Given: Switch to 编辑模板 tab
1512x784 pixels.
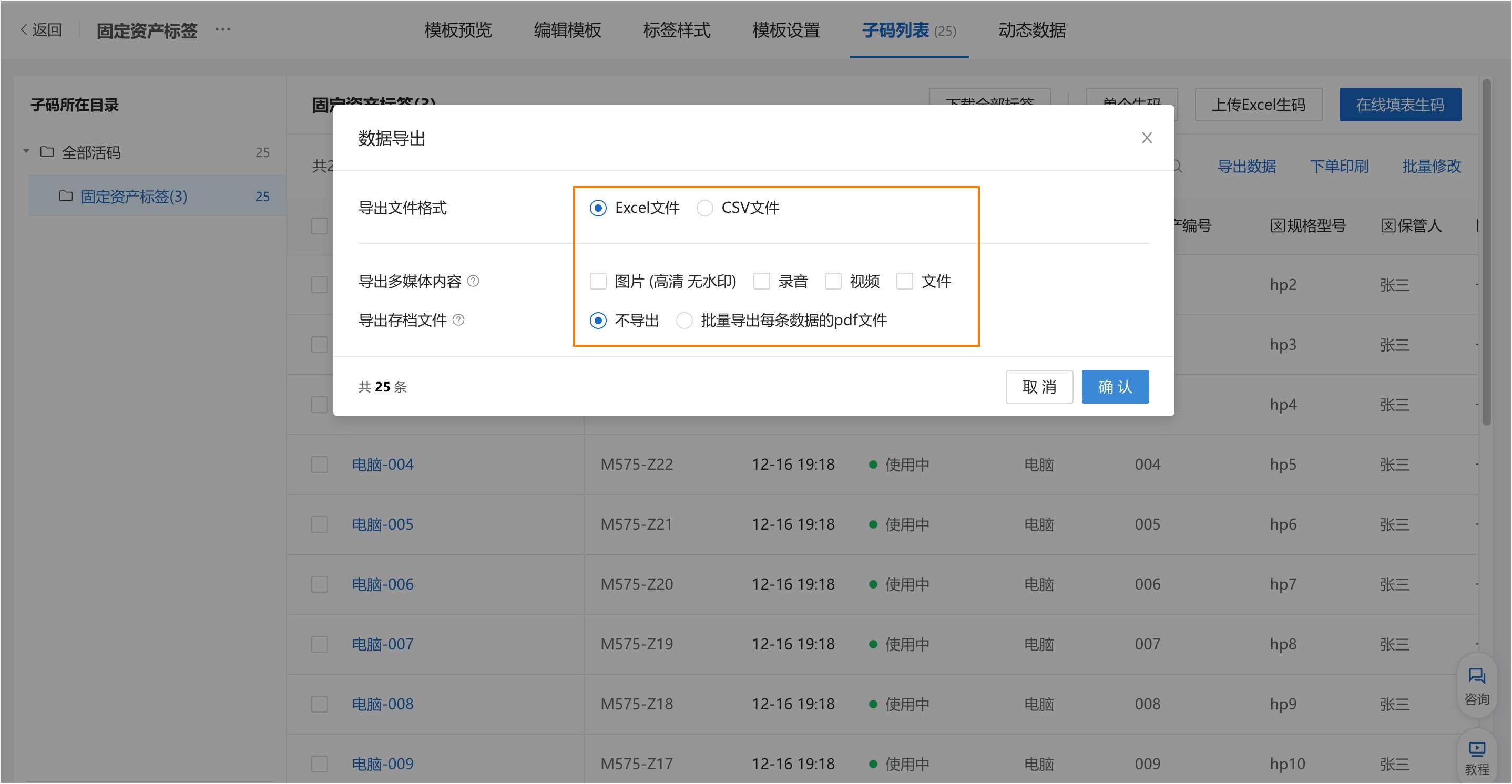Looking at the screenshot, I should [567, 30].
